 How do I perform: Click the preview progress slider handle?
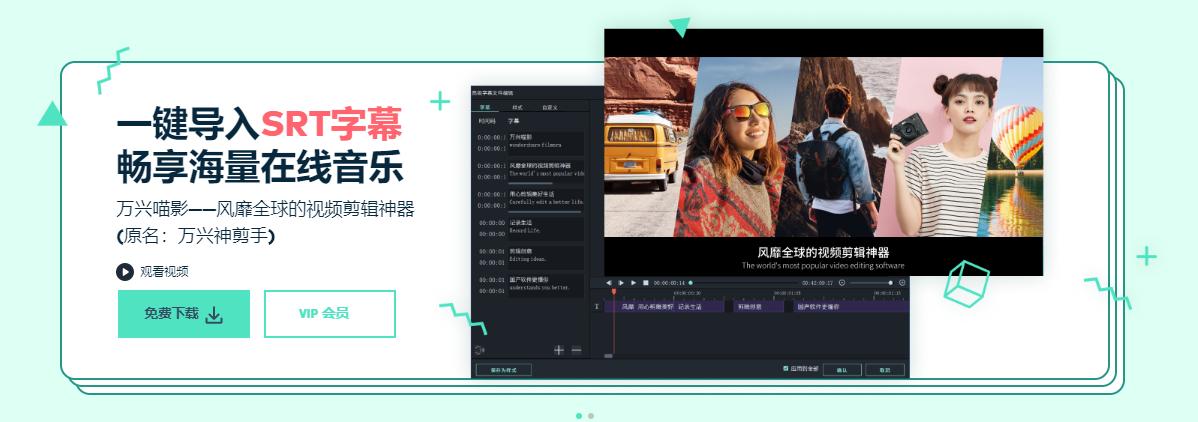(691, 283)
